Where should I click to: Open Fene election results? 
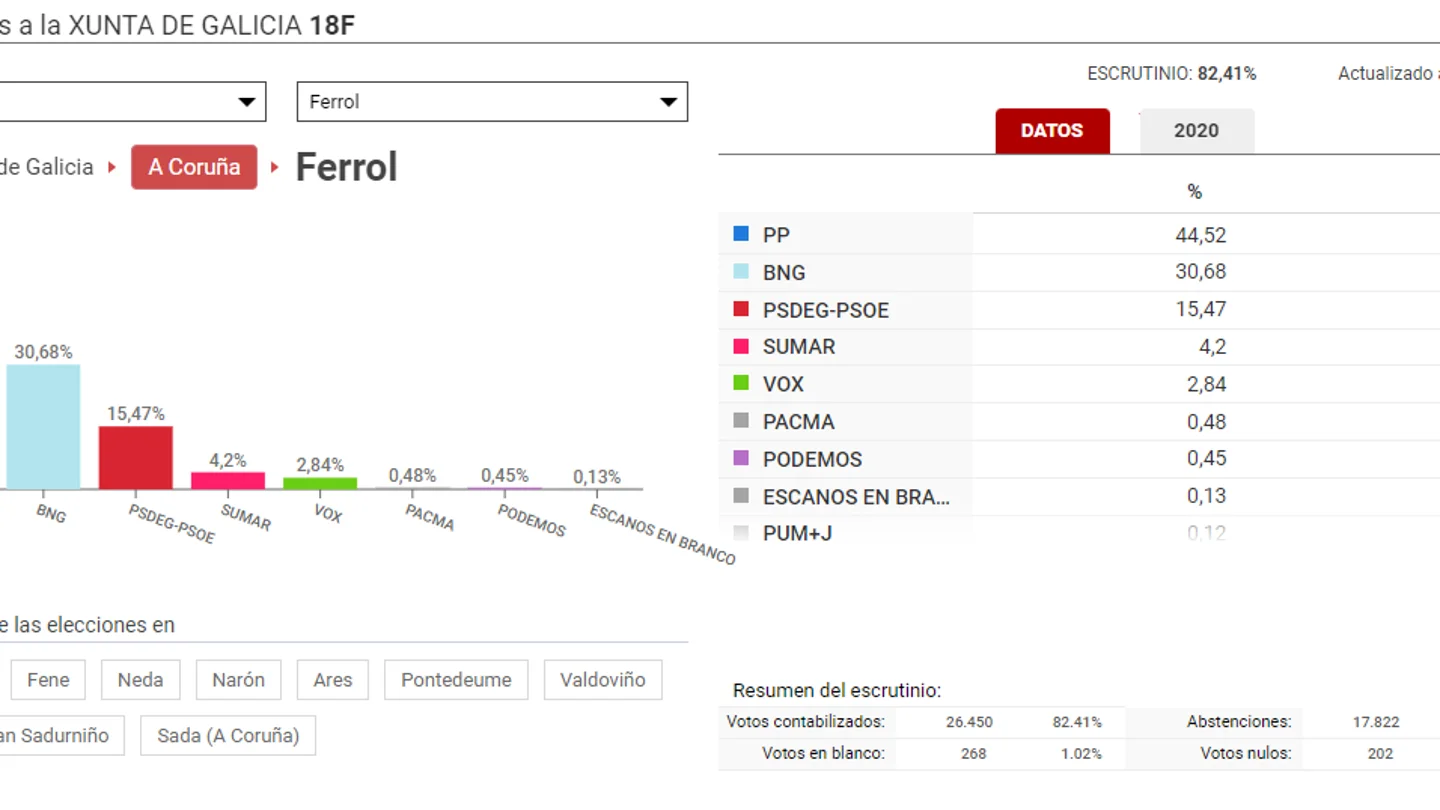click(x=48, y=680)
